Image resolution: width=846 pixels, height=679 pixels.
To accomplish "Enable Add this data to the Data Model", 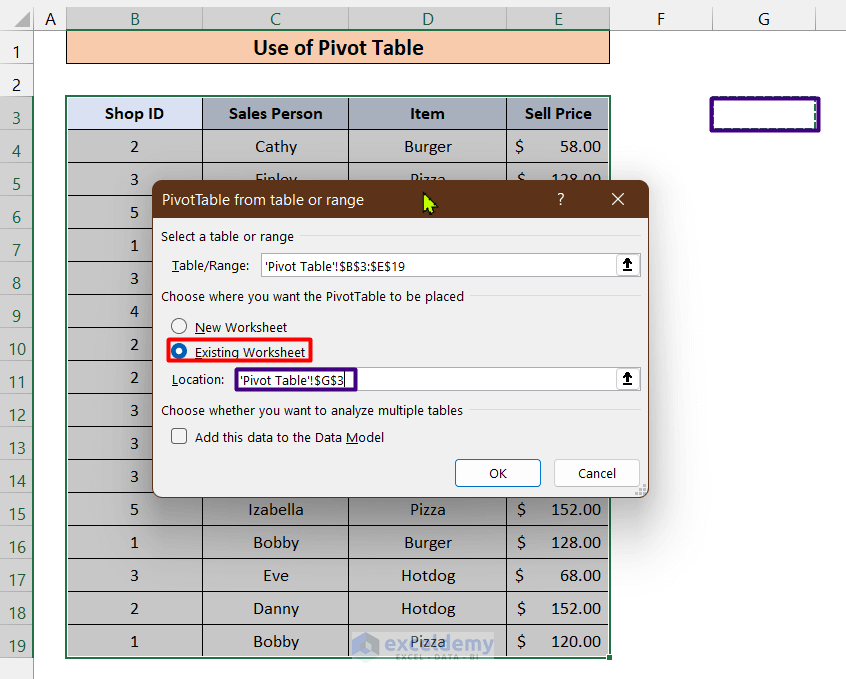I will [x=179, y=436].
